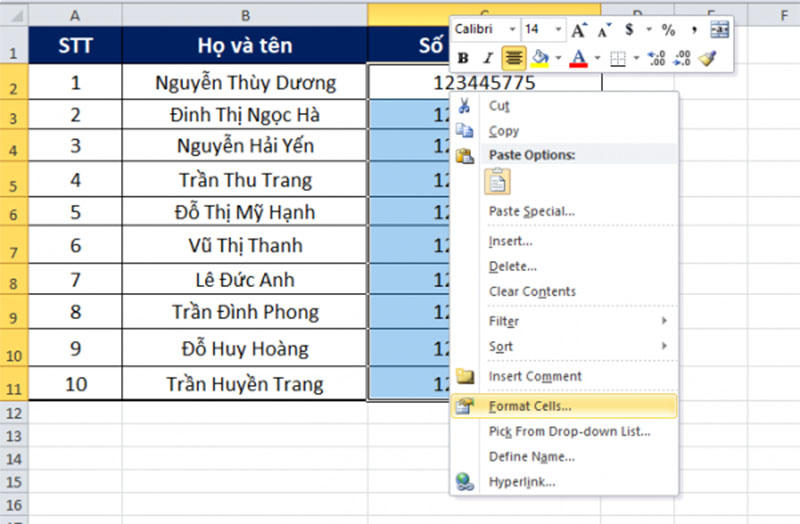Select Clear Contents in context menu

coord(564,291)
